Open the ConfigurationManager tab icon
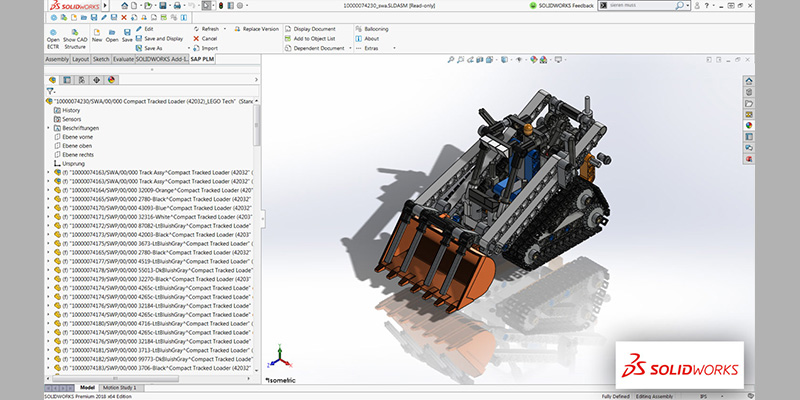 click(x=82, y=80)
